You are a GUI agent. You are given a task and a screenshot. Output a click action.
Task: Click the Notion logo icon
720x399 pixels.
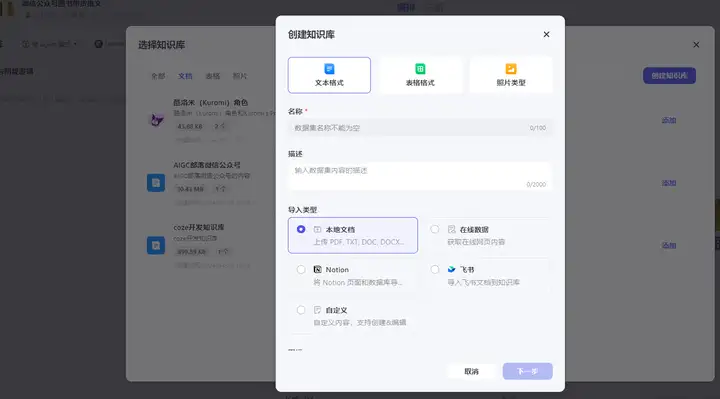click(x=317, y=270)
